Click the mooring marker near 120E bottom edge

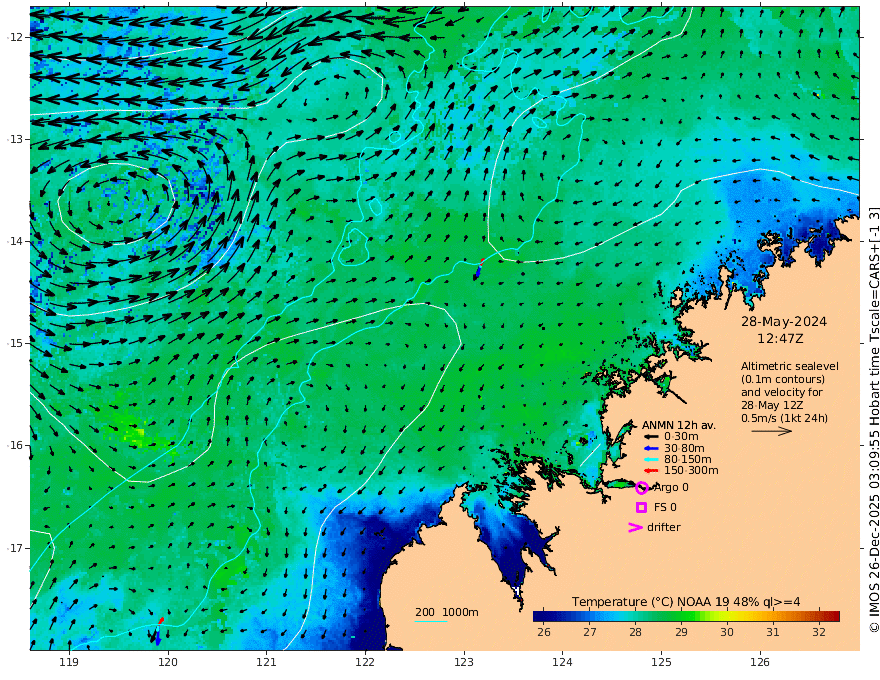coord(157,631)
